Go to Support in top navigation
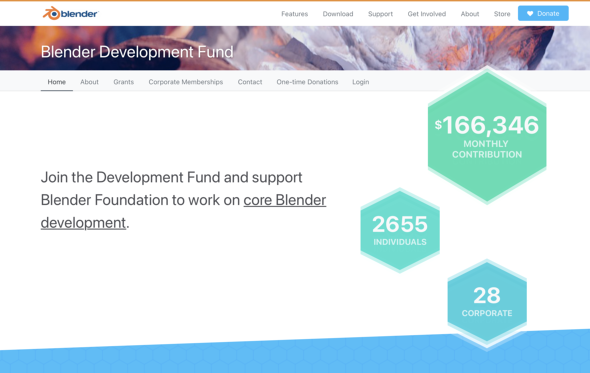The height and width of the screenshot is (373, 590). click(x=380, y=14)
